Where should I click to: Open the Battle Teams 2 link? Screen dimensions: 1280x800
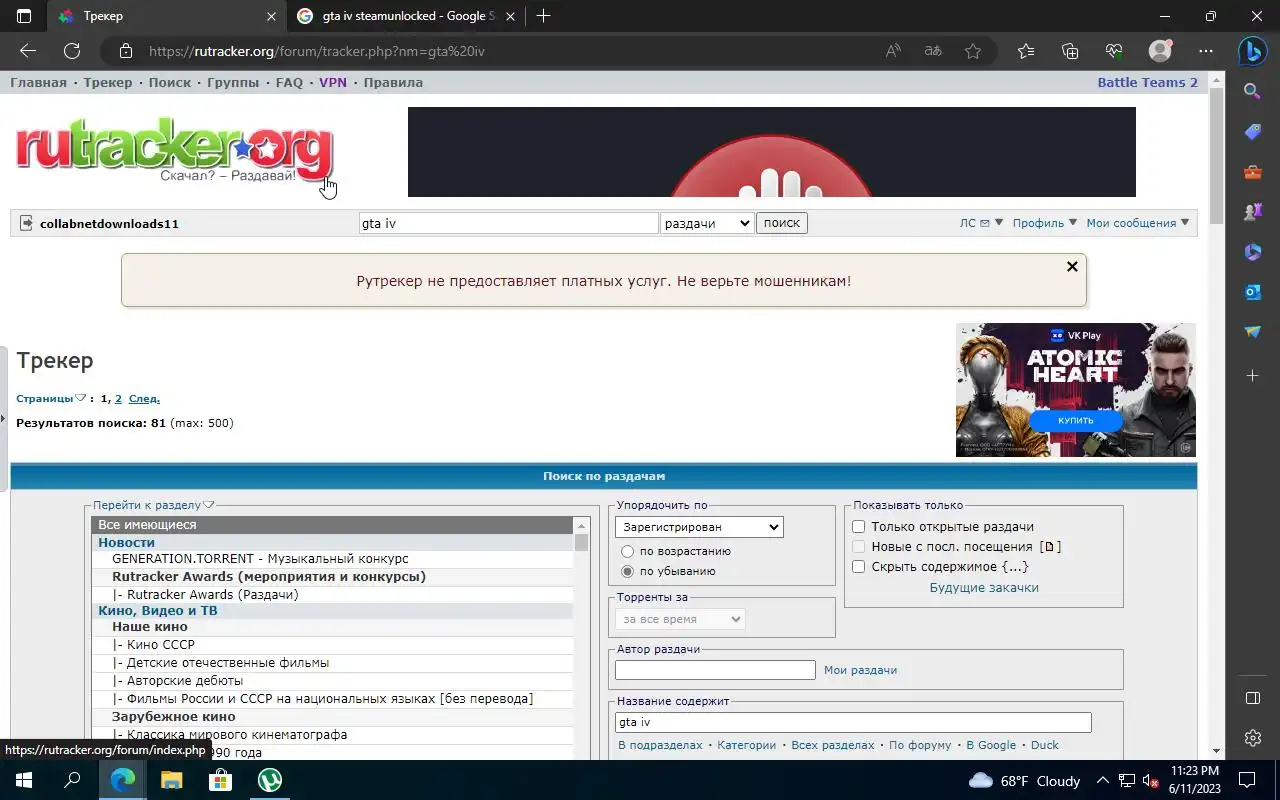pyautogui.click(x=1147, y=82)
